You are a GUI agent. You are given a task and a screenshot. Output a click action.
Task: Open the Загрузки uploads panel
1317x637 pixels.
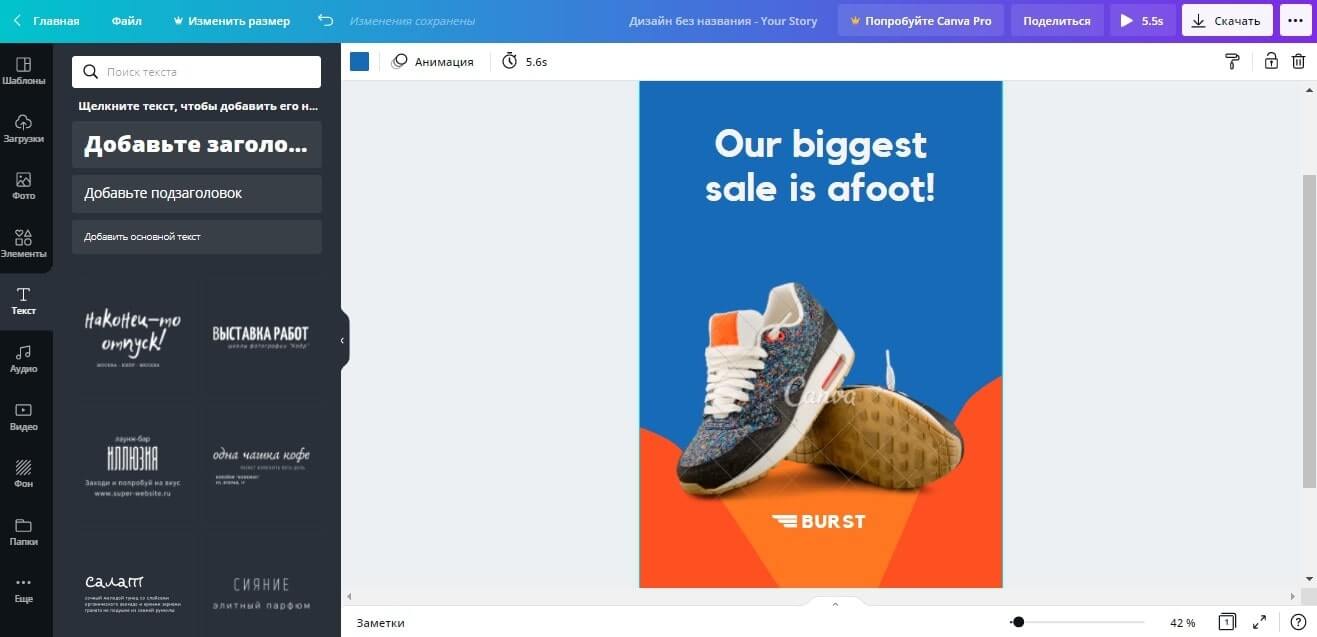point(24,128)
